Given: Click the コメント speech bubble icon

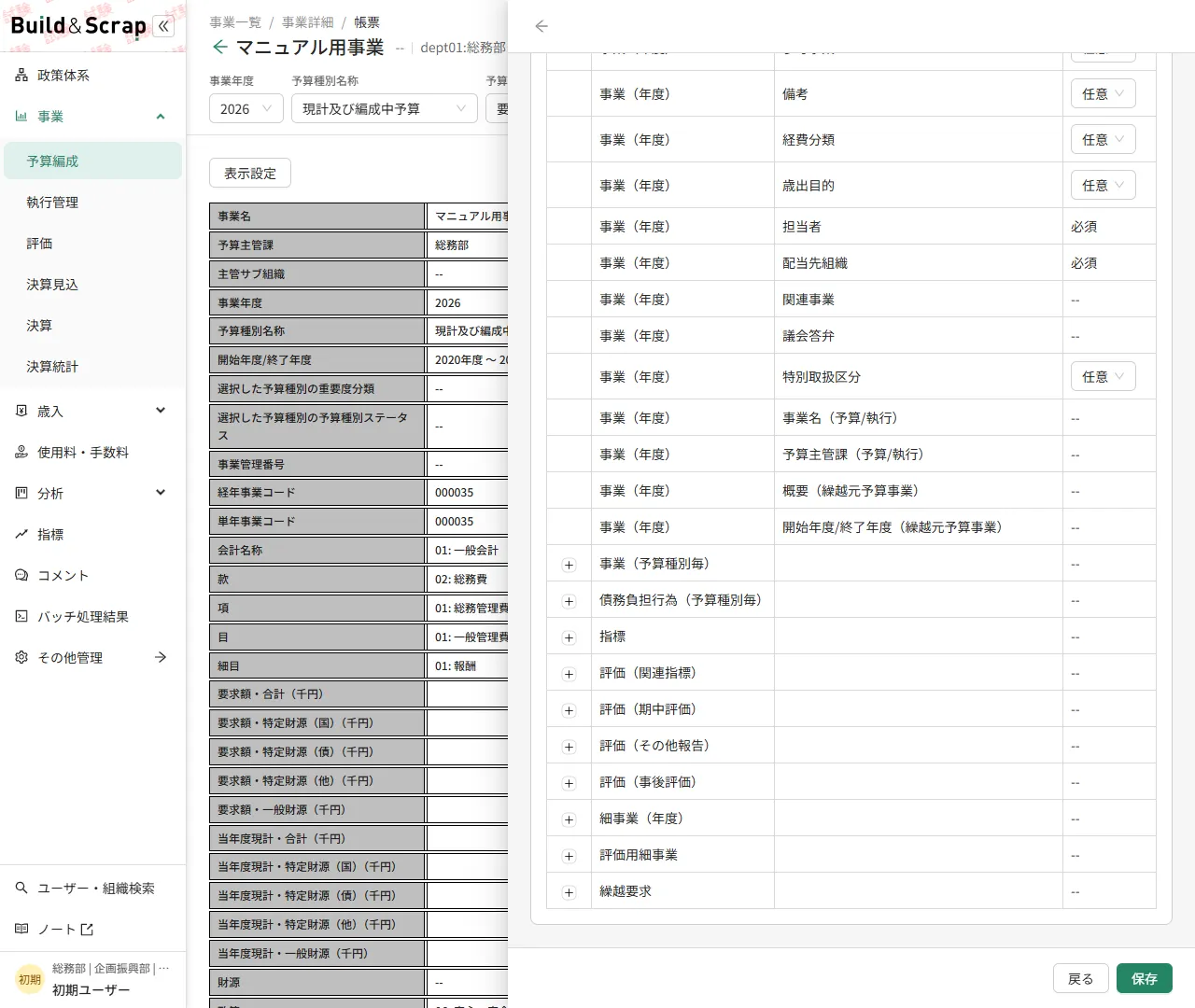Looking at the screenshot, I should (x=21, y=576).
